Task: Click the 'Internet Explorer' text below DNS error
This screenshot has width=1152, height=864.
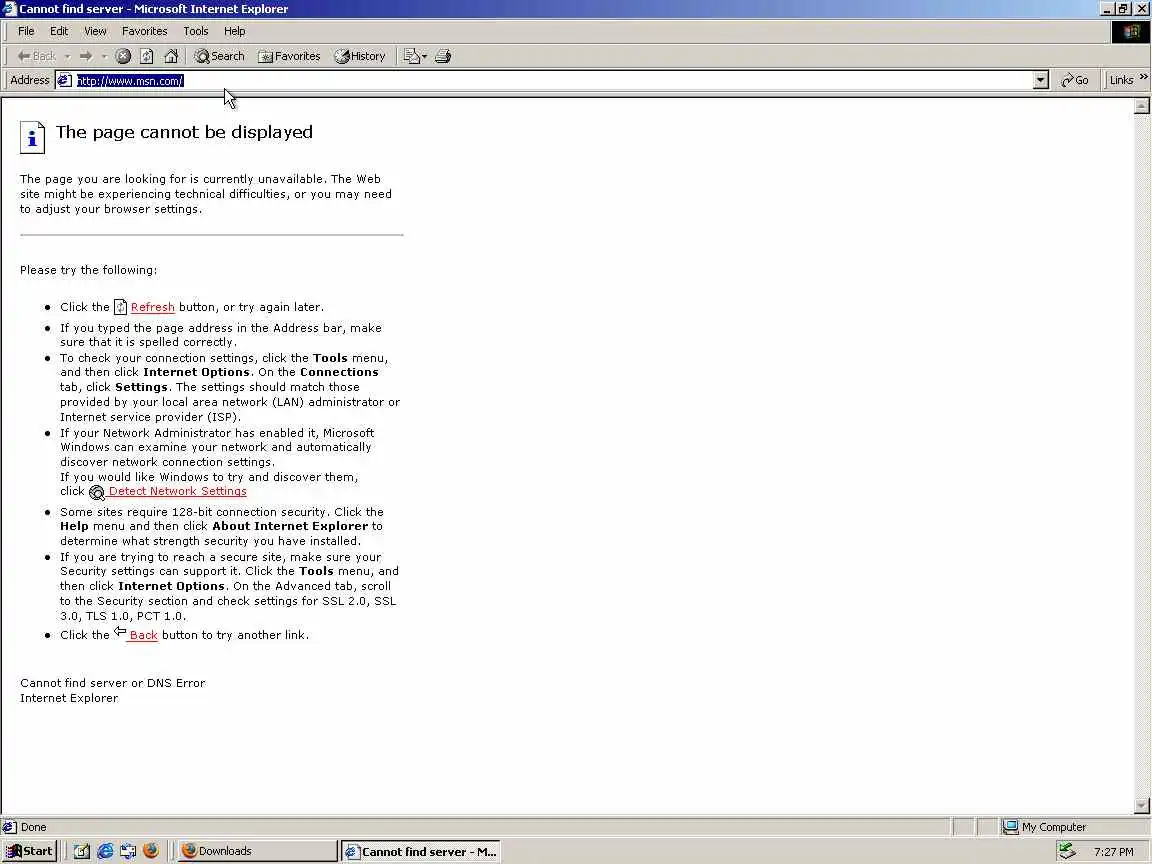Action: pos(69,698)
